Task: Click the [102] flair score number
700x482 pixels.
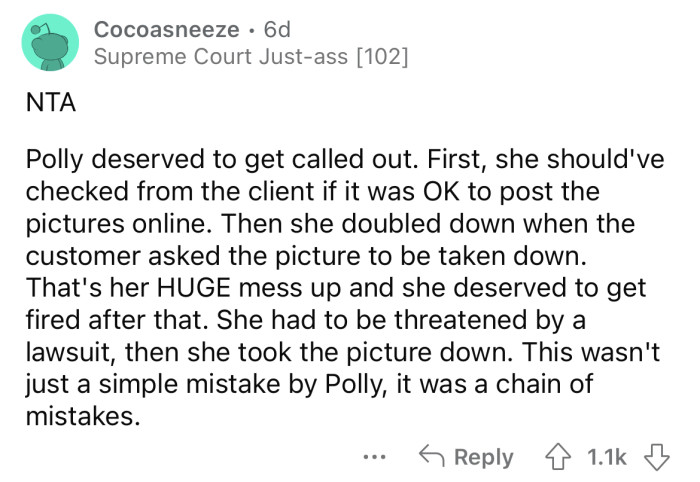Action: [382, 56]
